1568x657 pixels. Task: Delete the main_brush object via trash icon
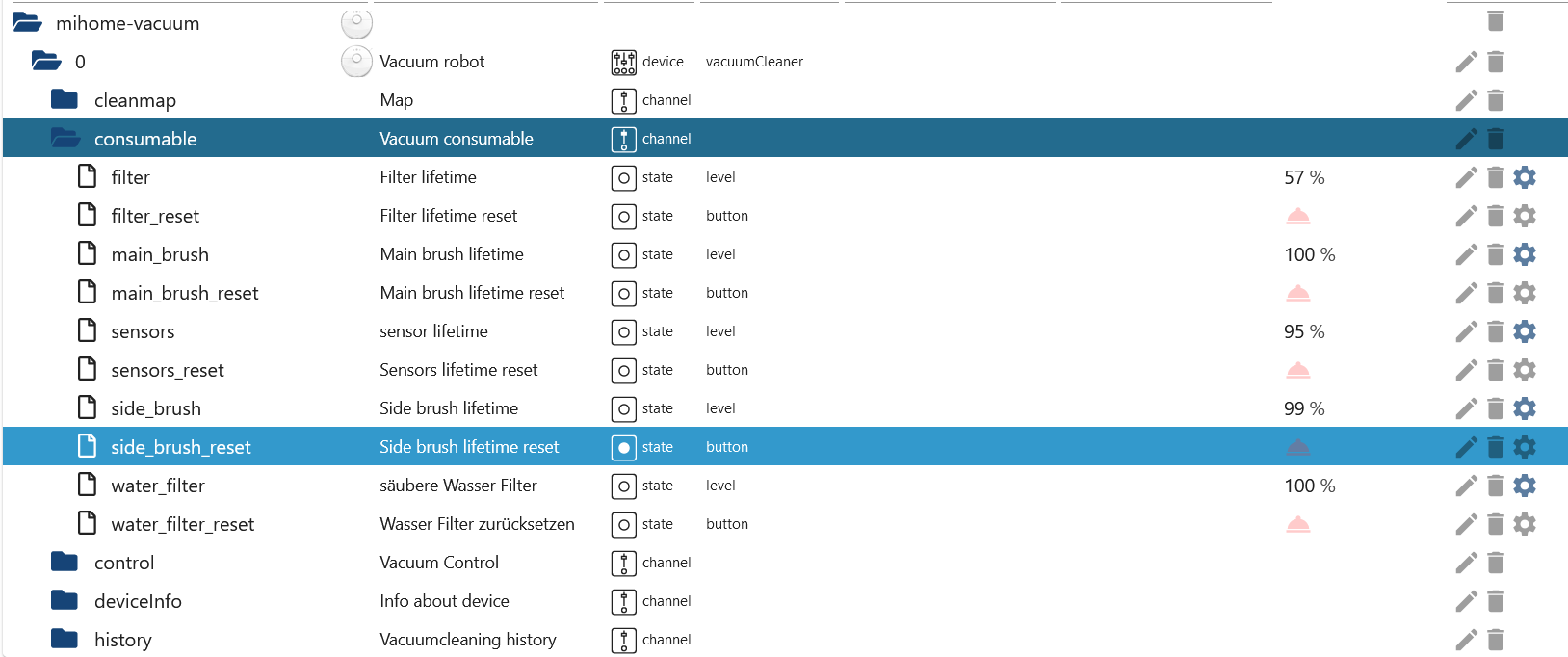(1495, 254)
